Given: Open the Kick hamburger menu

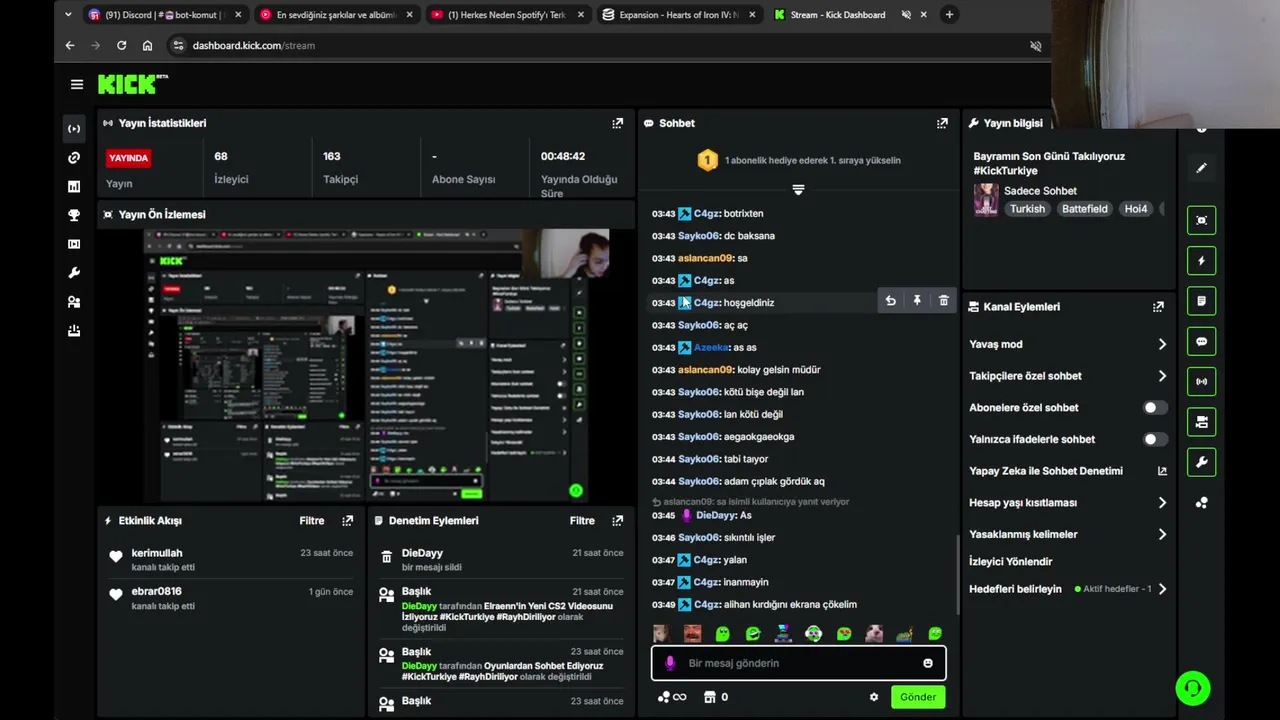Looking at the screenshot, I should 77,85.
